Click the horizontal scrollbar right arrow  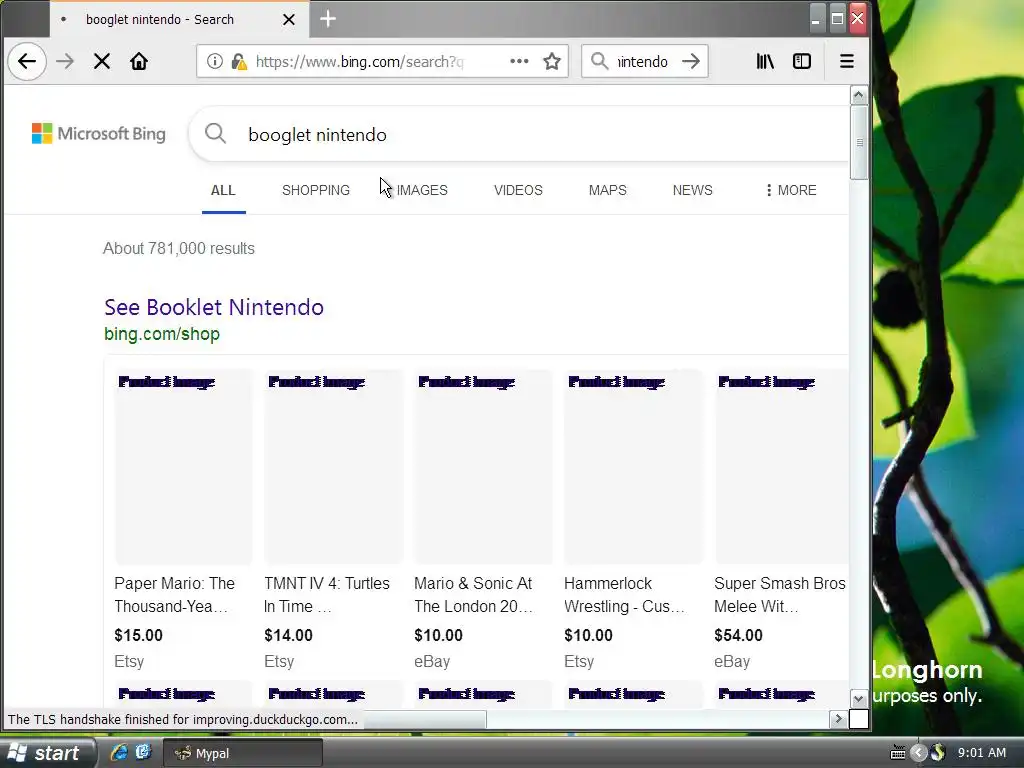pyautogui.click(x=839, y=719)
